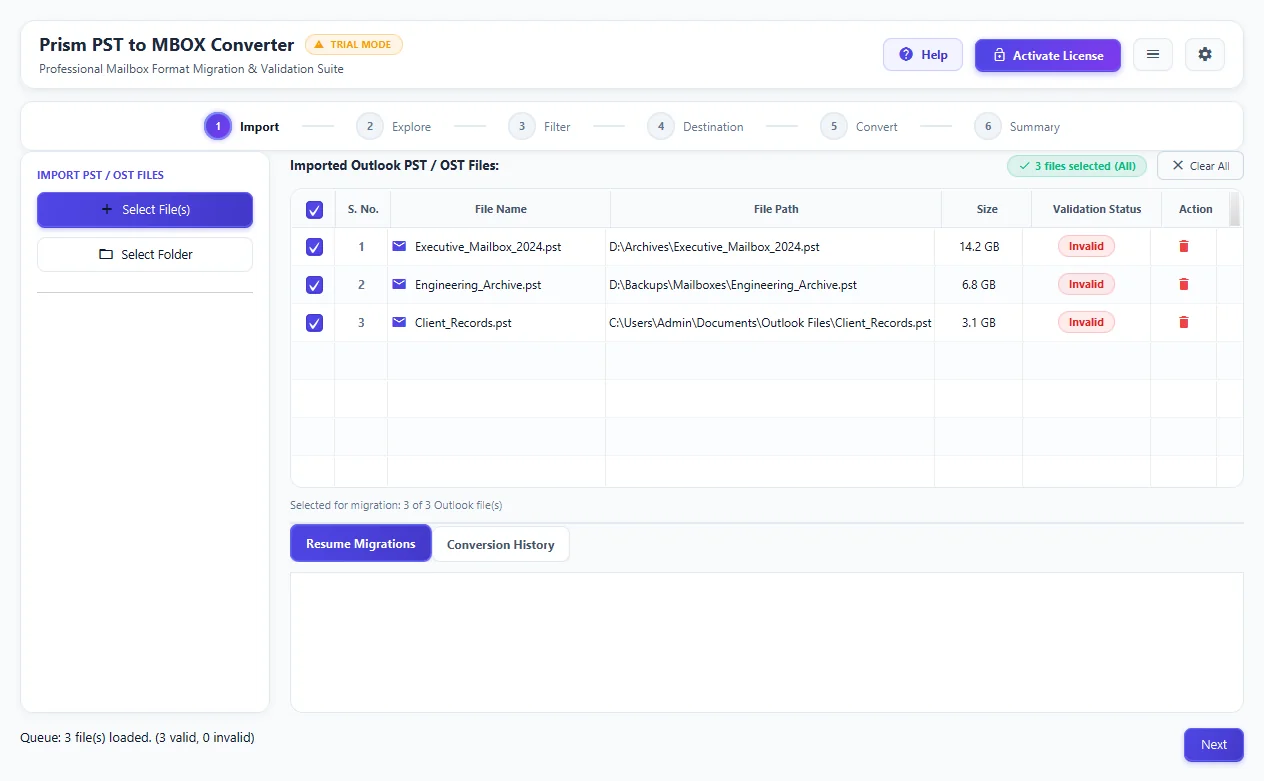Screen dimensions: 1264x781
Task: Click the Next button
Action: point(1214,744)
